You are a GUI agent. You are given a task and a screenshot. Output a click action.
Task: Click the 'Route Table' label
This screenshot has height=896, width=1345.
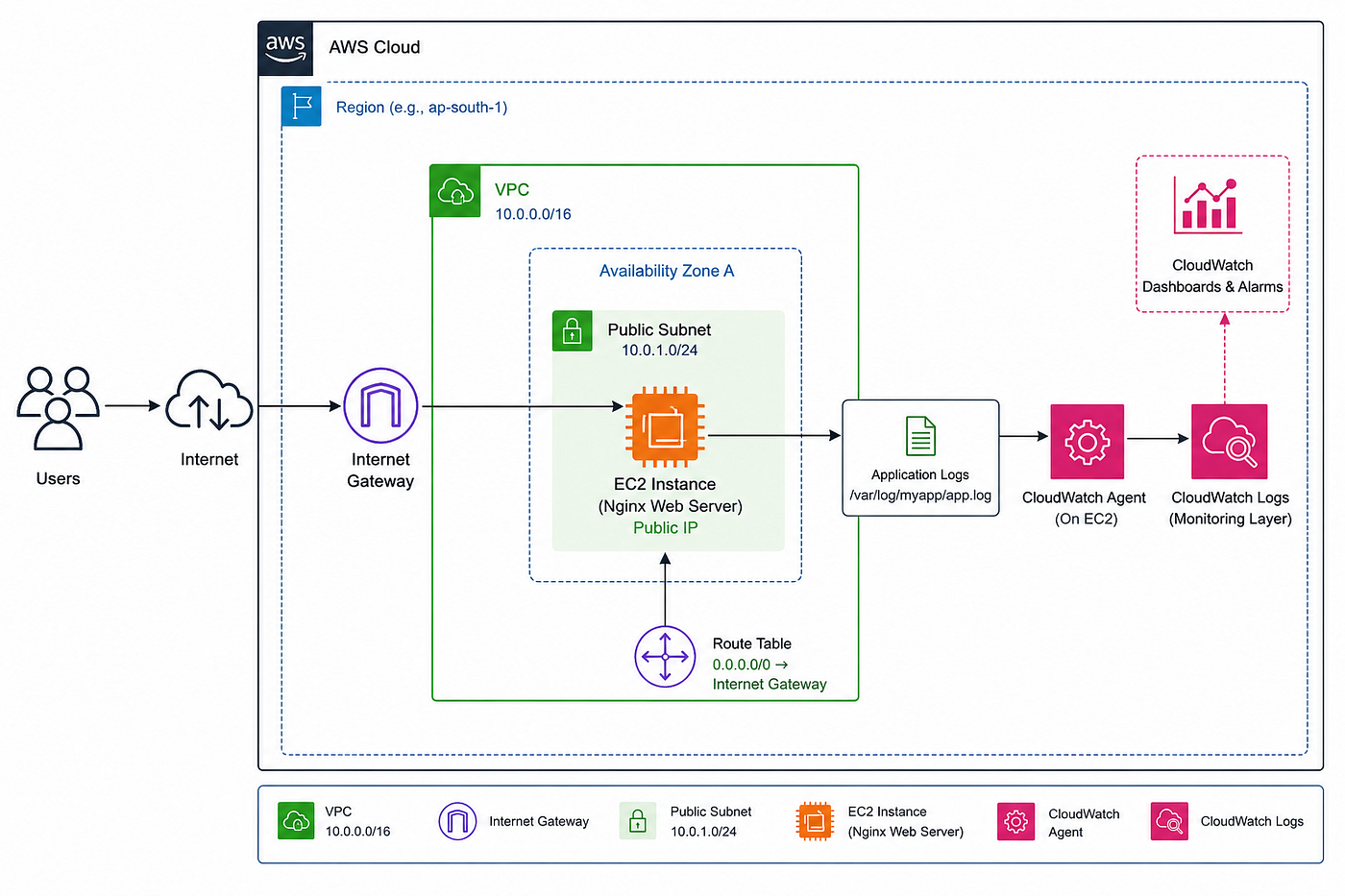pos(752,643)
